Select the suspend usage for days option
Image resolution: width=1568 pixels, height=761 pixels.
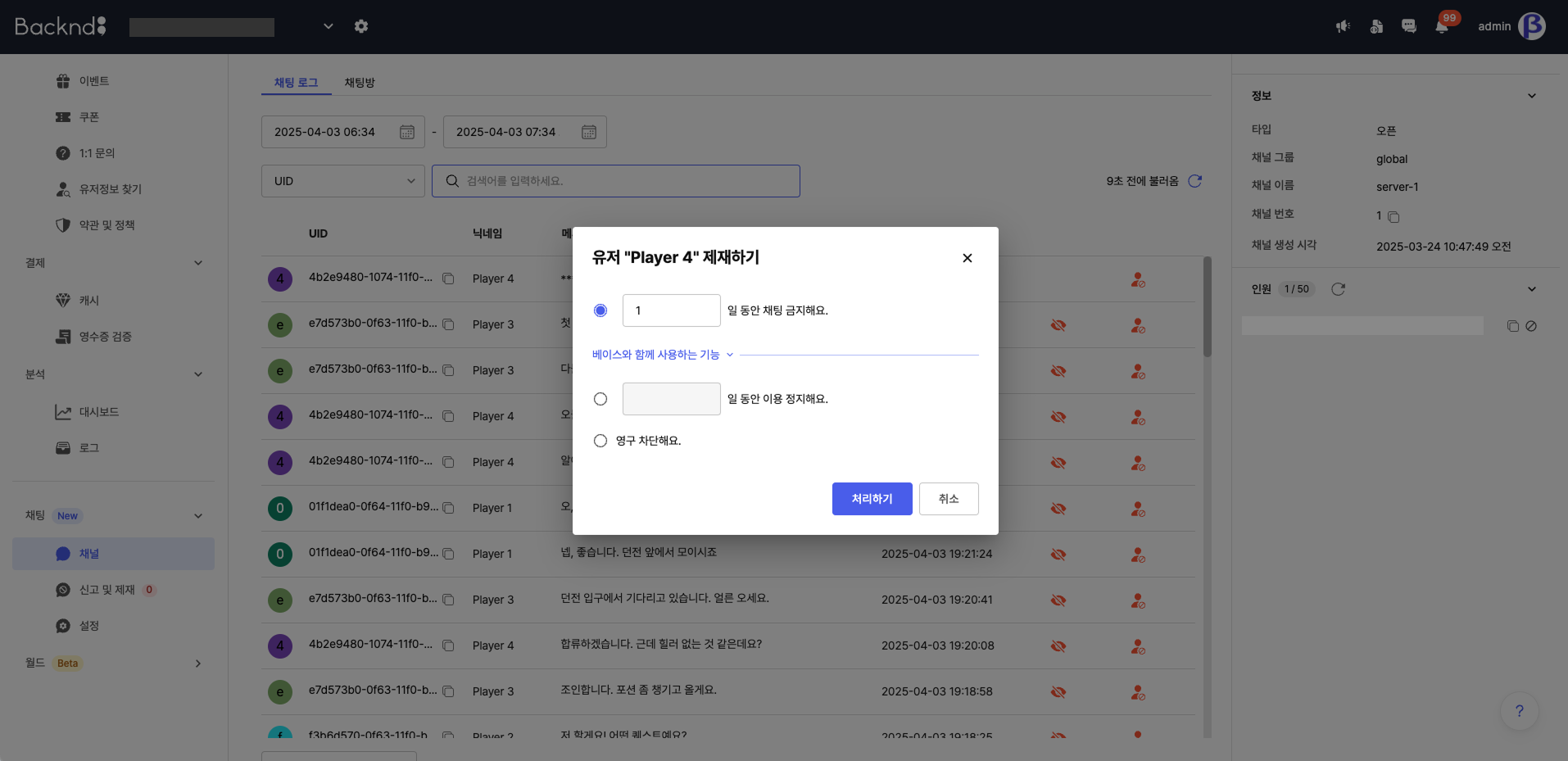[x=600, y=399]
